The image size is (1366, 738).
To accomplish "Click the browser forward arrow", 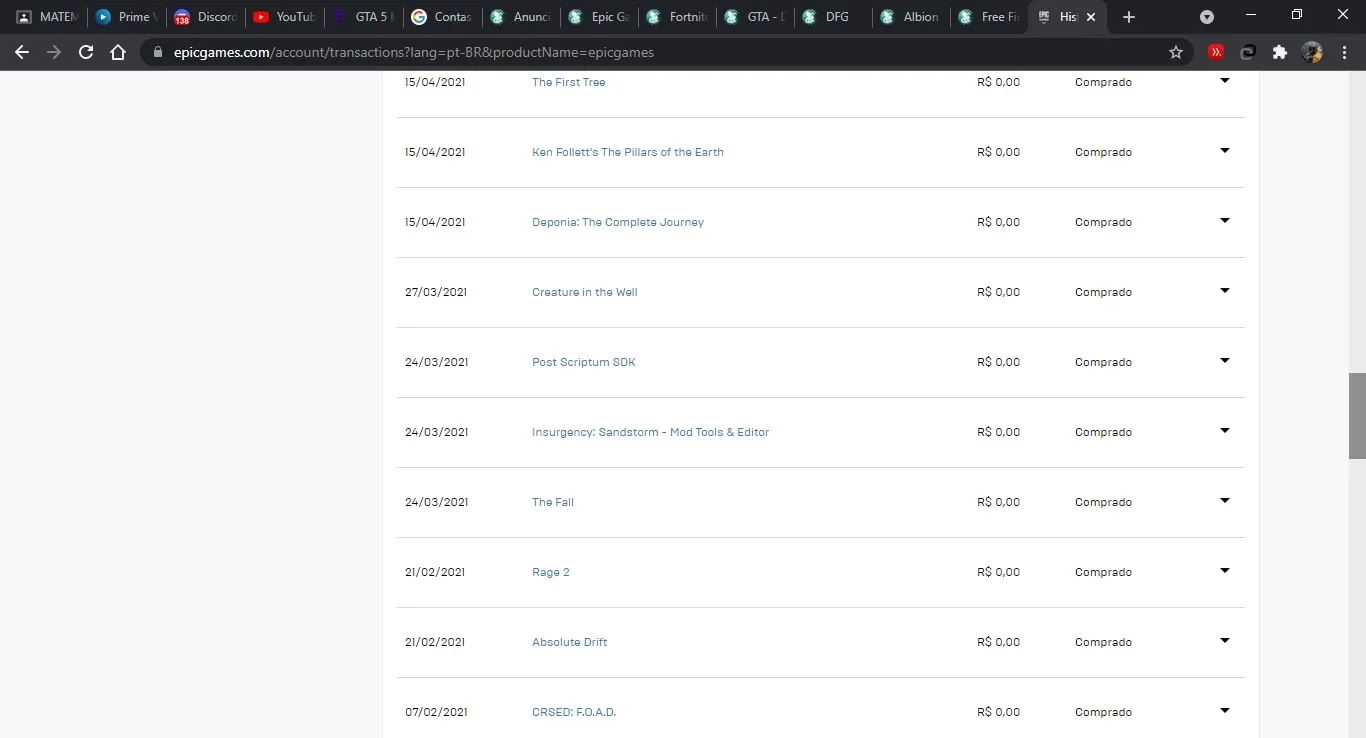I will (x=54, y=52).
